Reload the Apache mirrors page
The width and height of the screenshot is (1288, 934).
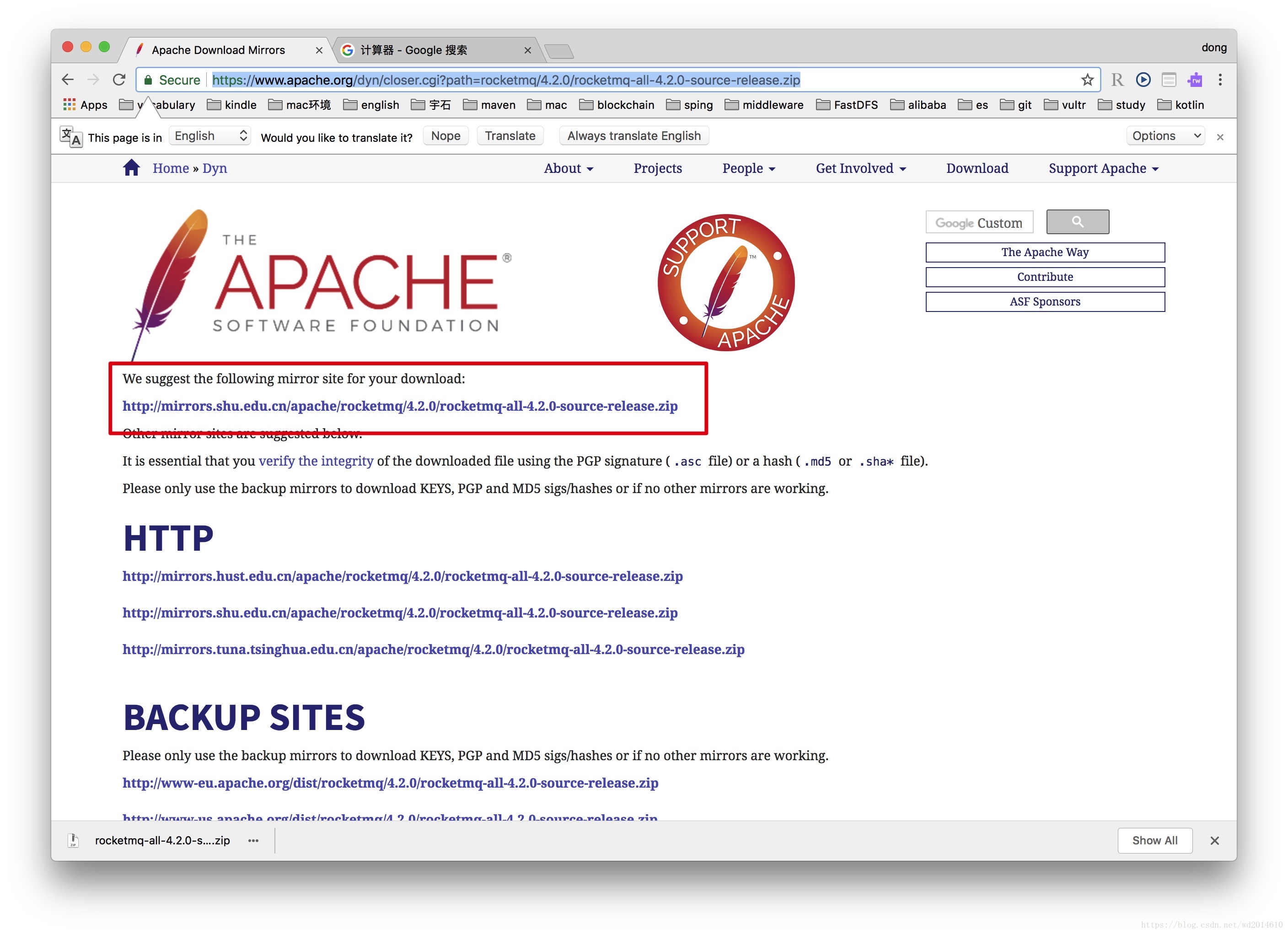pyautogui.click(x=118, y=80)
